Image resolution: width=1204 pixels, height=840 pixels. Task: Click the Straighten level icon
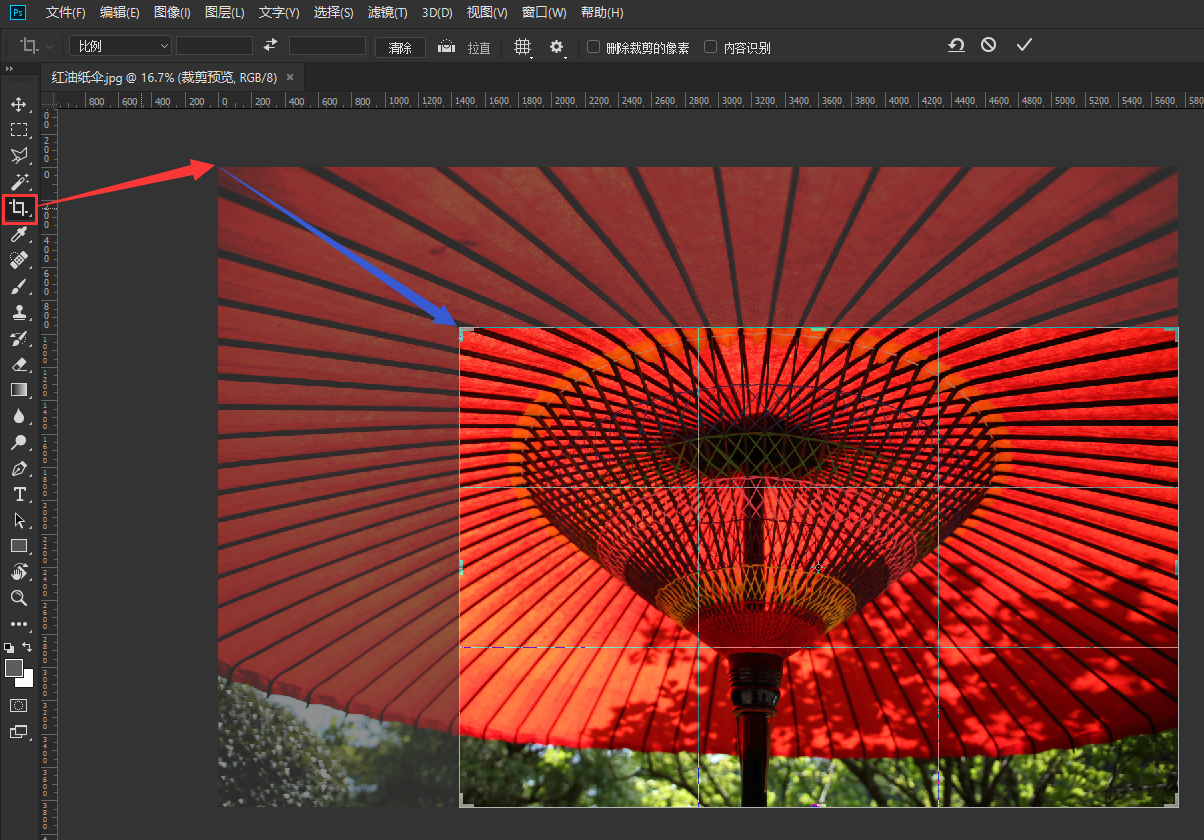[x=447, y=46]
